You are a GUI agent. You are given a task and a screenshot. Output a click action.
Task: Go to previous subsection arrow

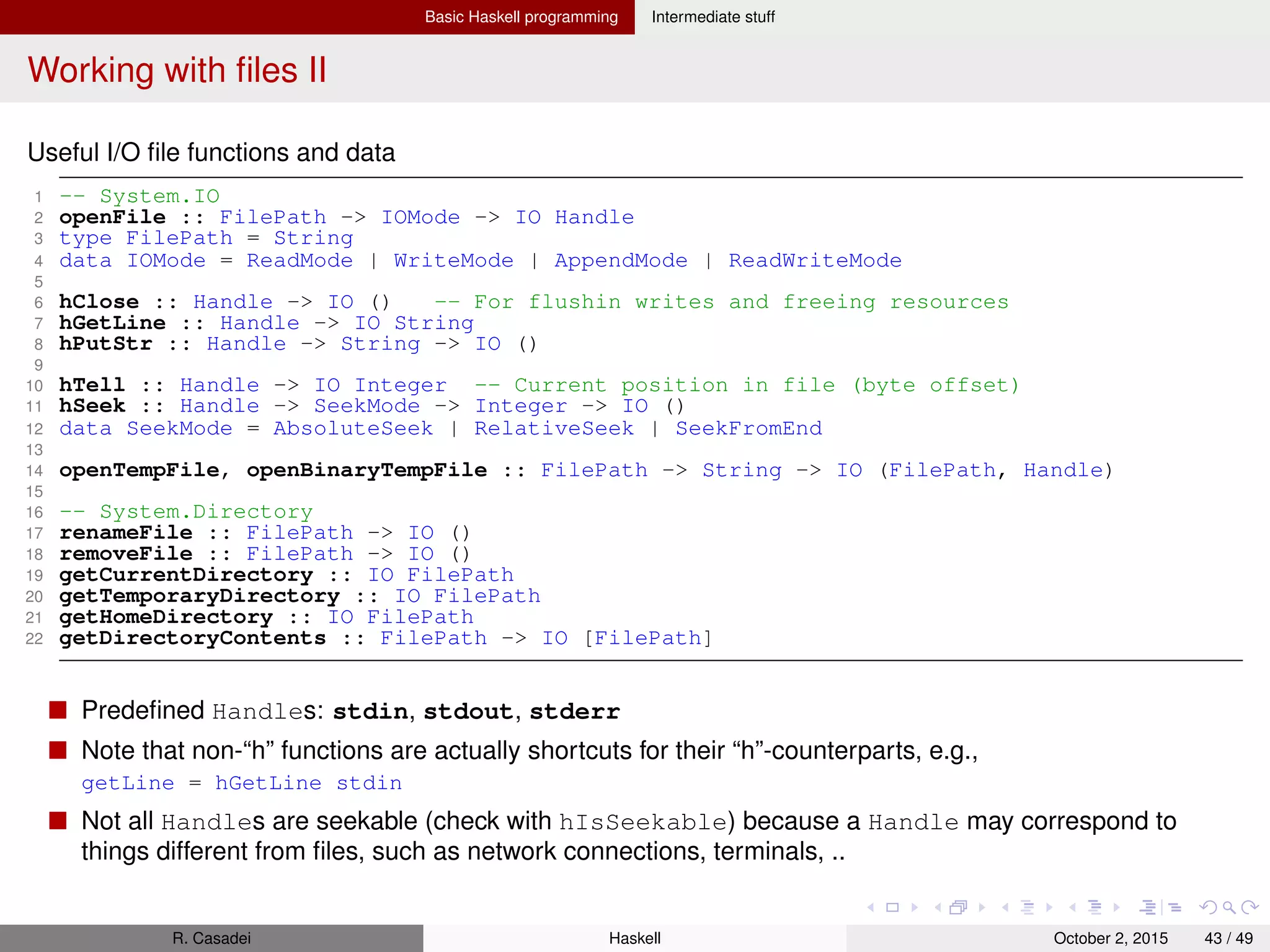(1005, 907)
